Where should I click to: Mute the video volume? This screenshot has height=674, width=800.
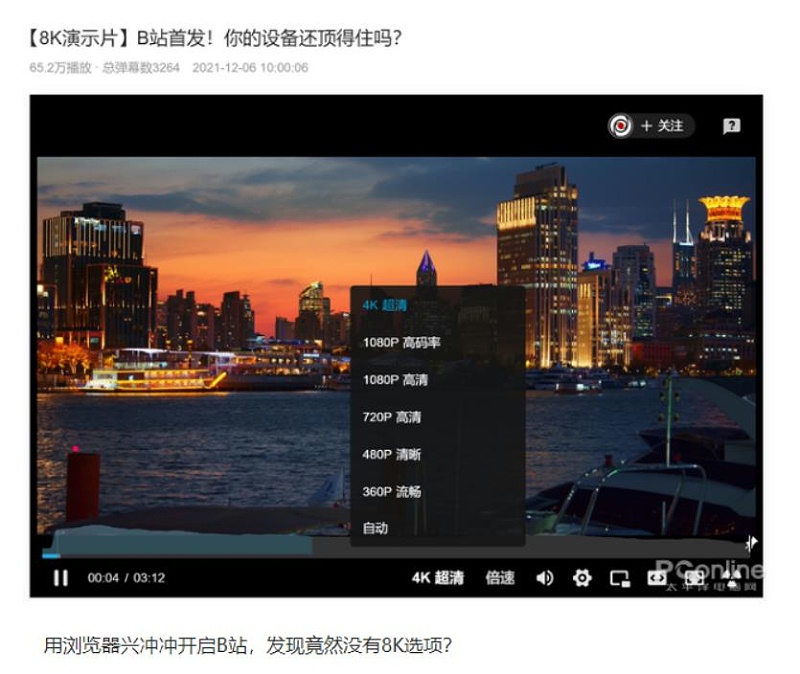point(545,578)
